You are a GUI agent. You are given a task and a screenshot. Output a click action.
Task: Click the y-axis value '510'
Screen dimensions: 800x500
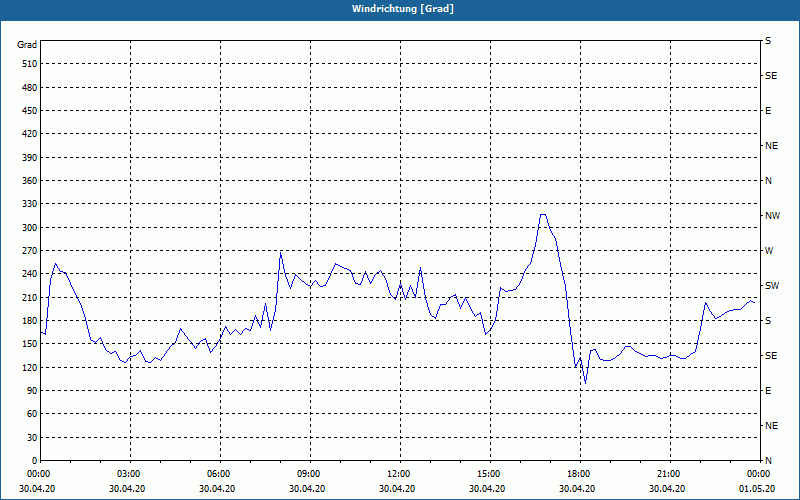[x=30, y=64]
